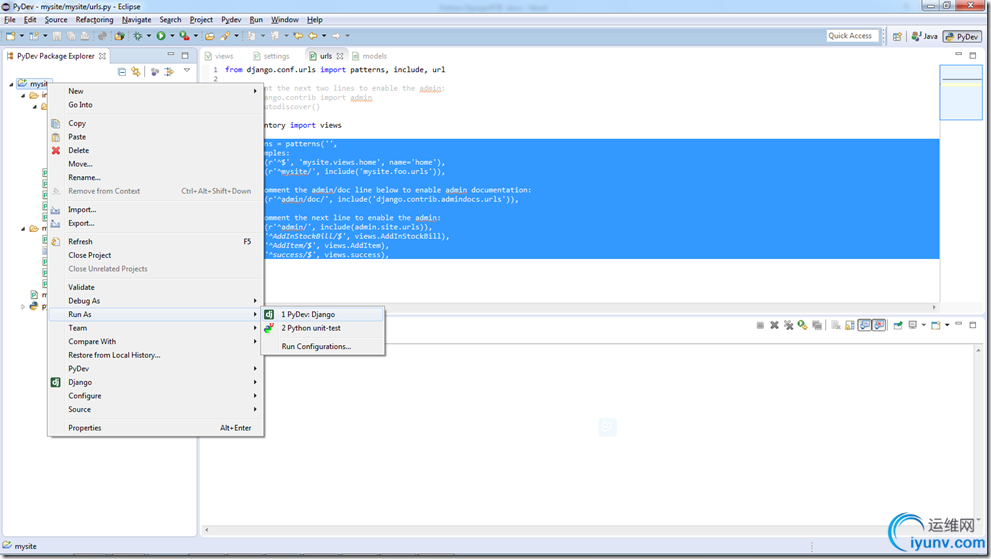This screenshot has height=559, width=991.
Task: Click the console Terminate square icon
Action: point(760,325)
